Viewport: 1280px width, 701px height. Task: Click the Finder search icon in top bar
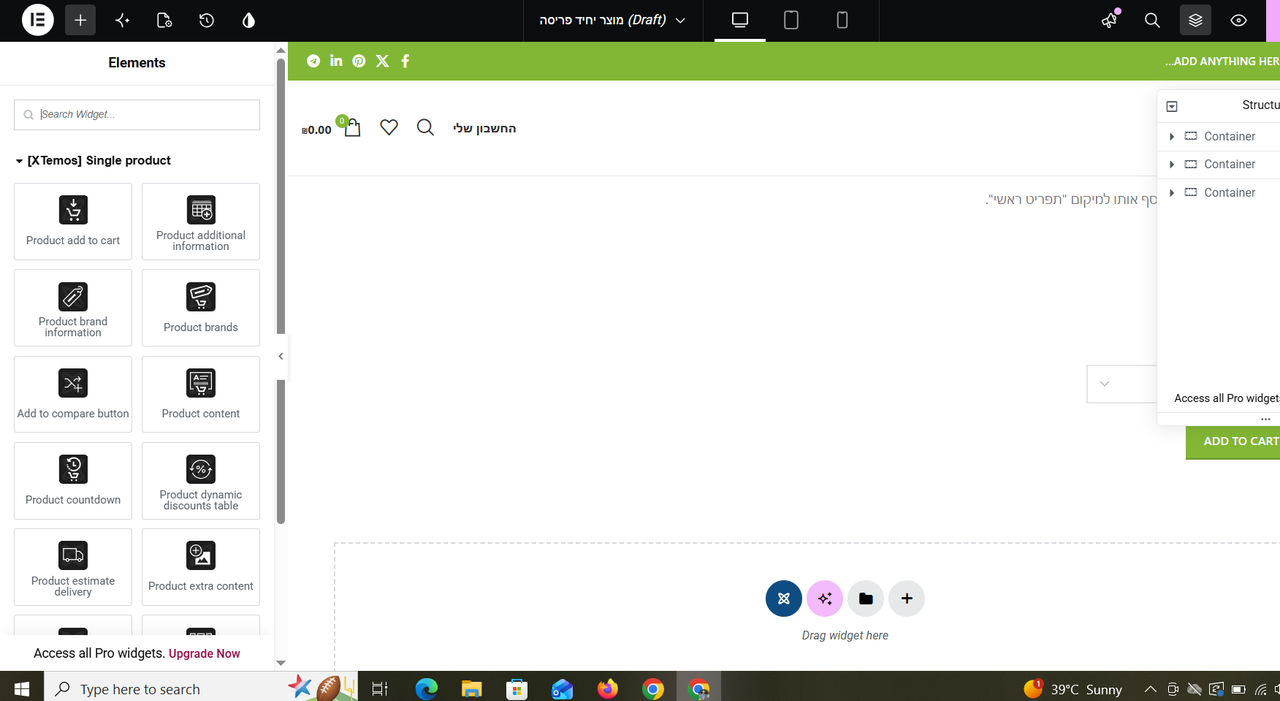(1152, 20)
